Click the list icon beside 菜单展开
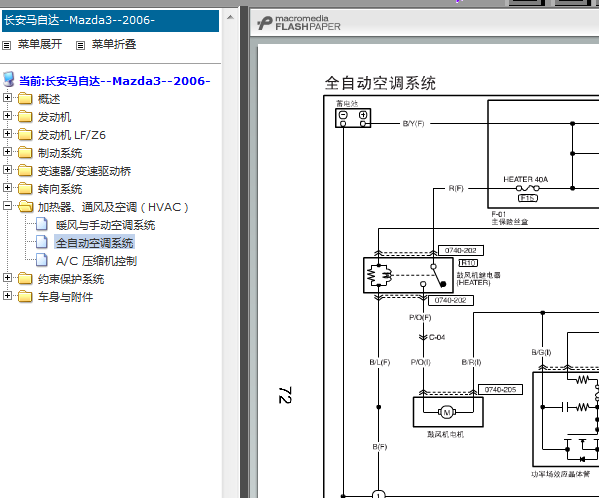The height and width of the screenshot is (498, 599). click(6, 45)
